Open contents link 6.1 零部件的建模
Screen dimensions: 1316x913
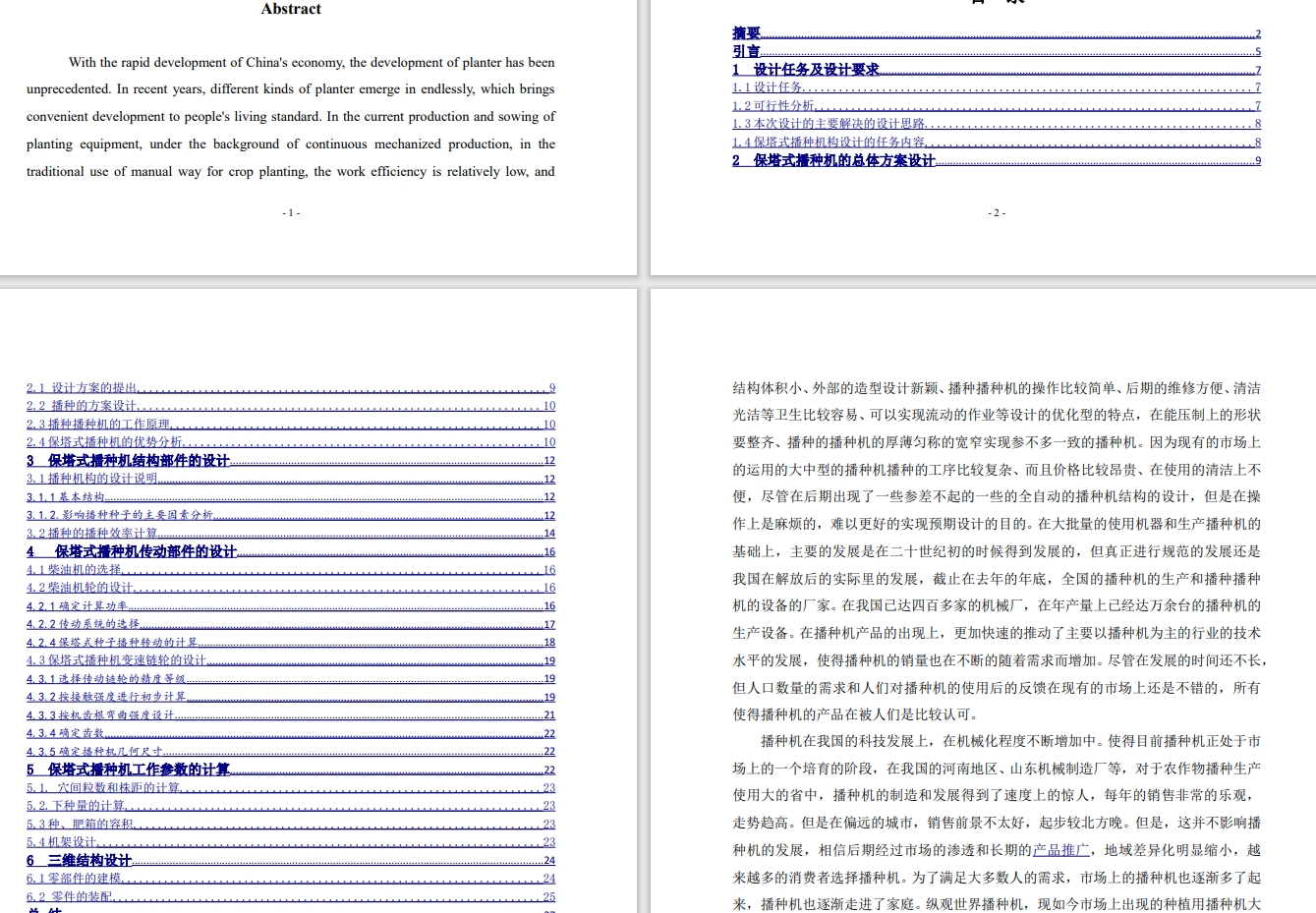(291, 879)
